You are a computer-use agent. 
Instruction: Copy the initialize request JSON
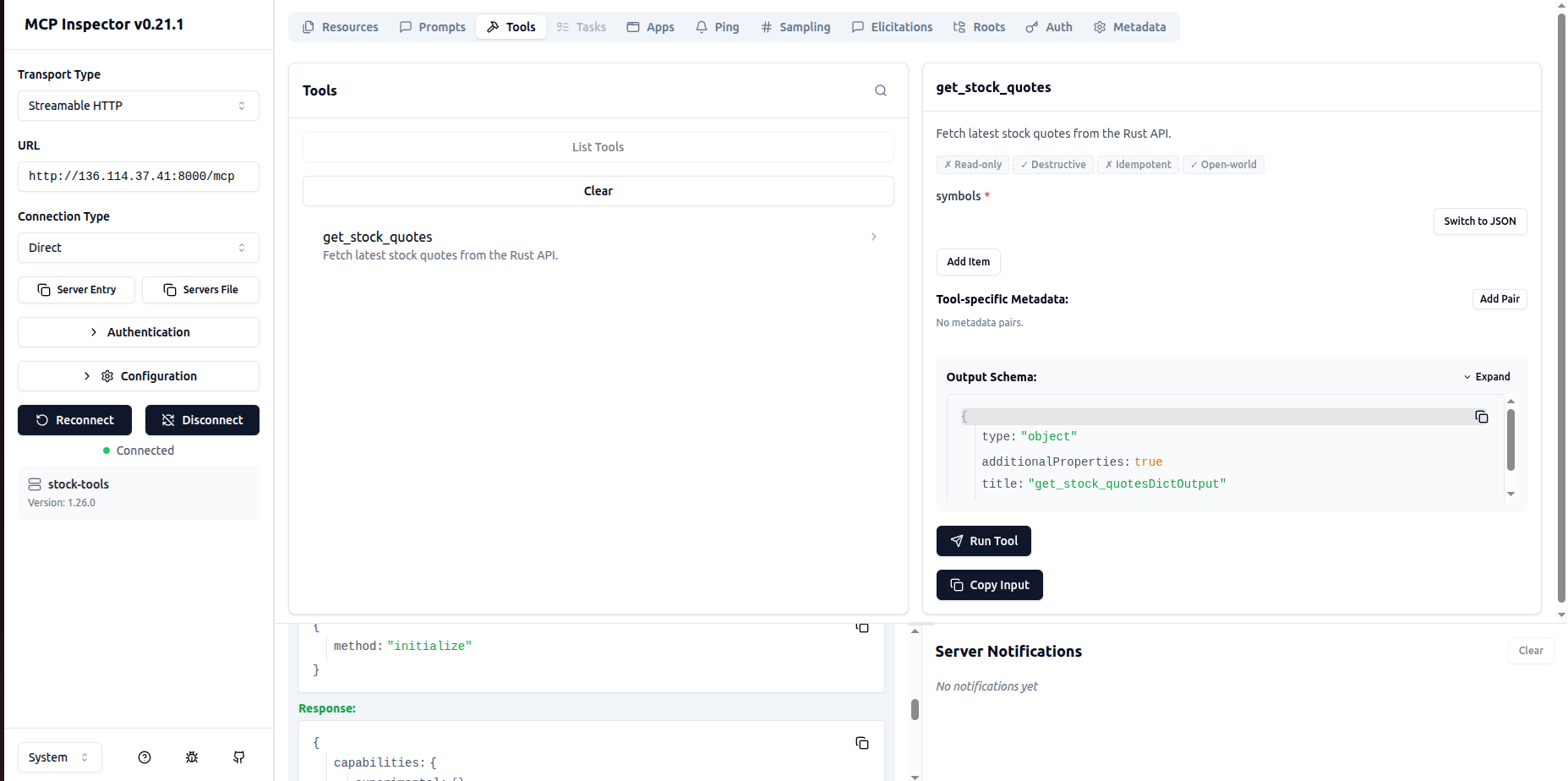click(x=861, y=627)
